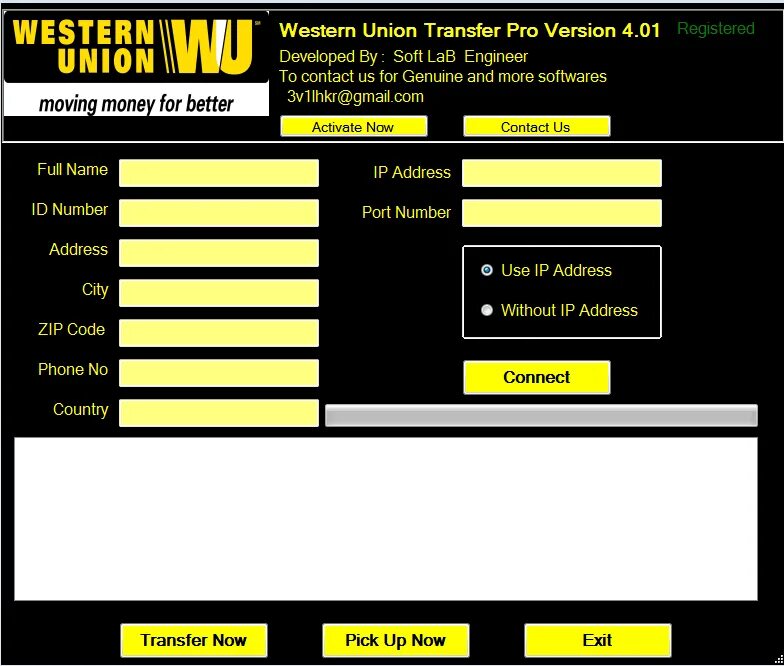The width and height of the screenshot is (784, 666).
Task: Click the moving money for better slogan
Action: (136, 104)
